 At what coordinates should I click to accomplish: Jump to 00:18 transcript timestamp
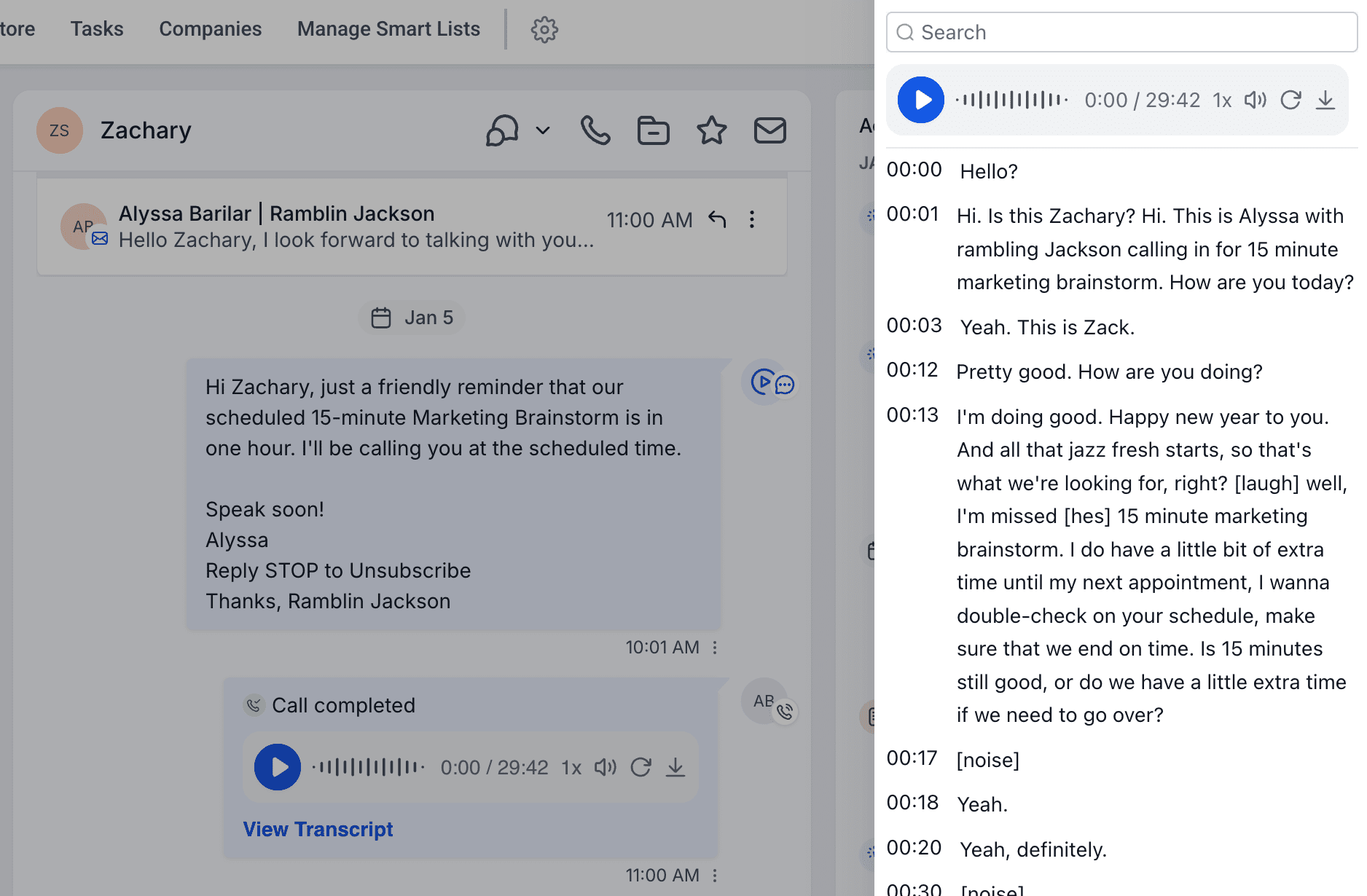point(912,803)
